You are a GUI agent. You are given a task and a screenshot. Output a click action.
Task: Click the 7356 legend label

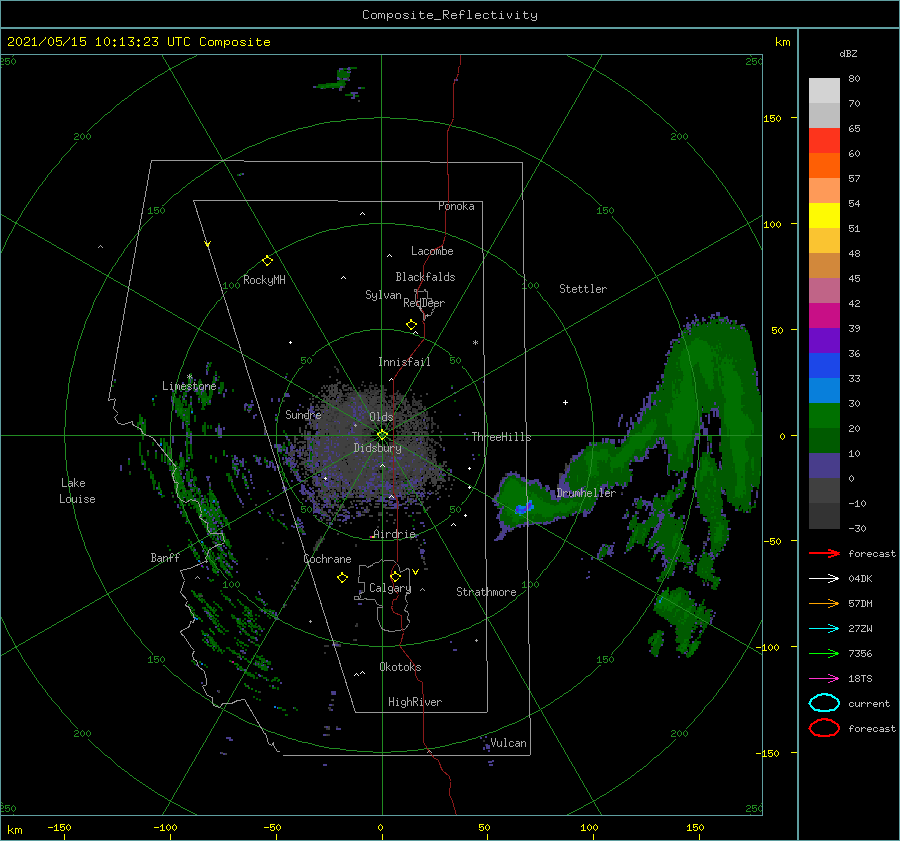[x=860, y=654]
